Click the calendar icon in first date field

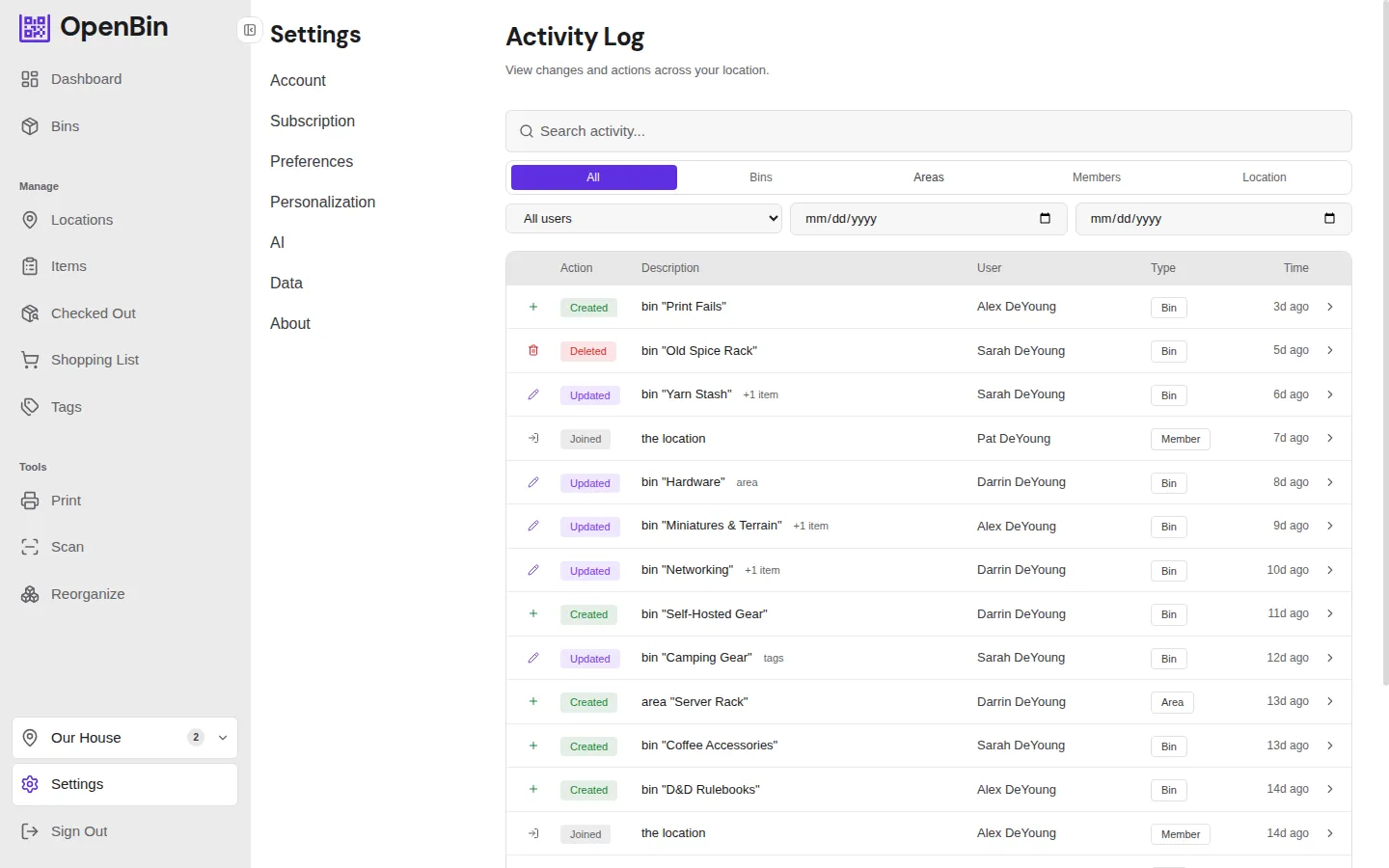1045,218
